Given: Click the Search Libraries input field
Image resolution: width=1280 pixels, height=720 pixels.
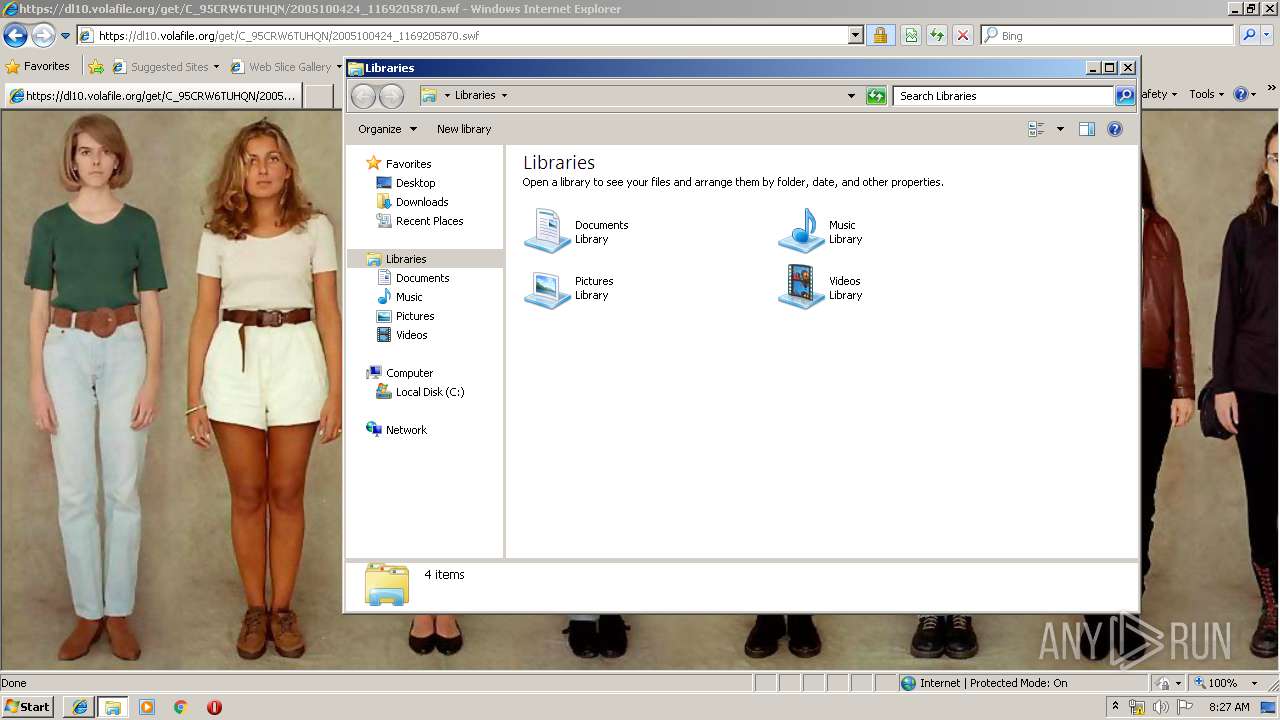Looking at the screenshot, I should pyautogui.click(x=1003, y=96).
